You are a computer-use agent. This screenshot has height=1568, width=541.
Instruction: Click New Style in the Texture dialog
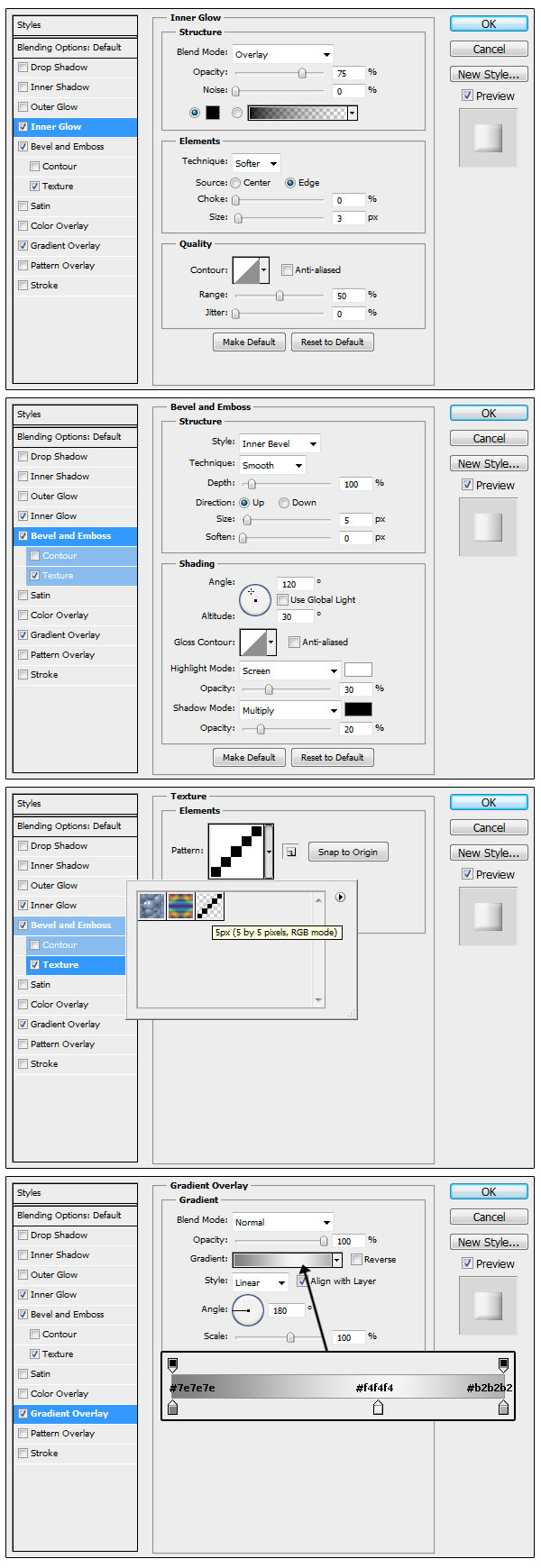[489, 853]
